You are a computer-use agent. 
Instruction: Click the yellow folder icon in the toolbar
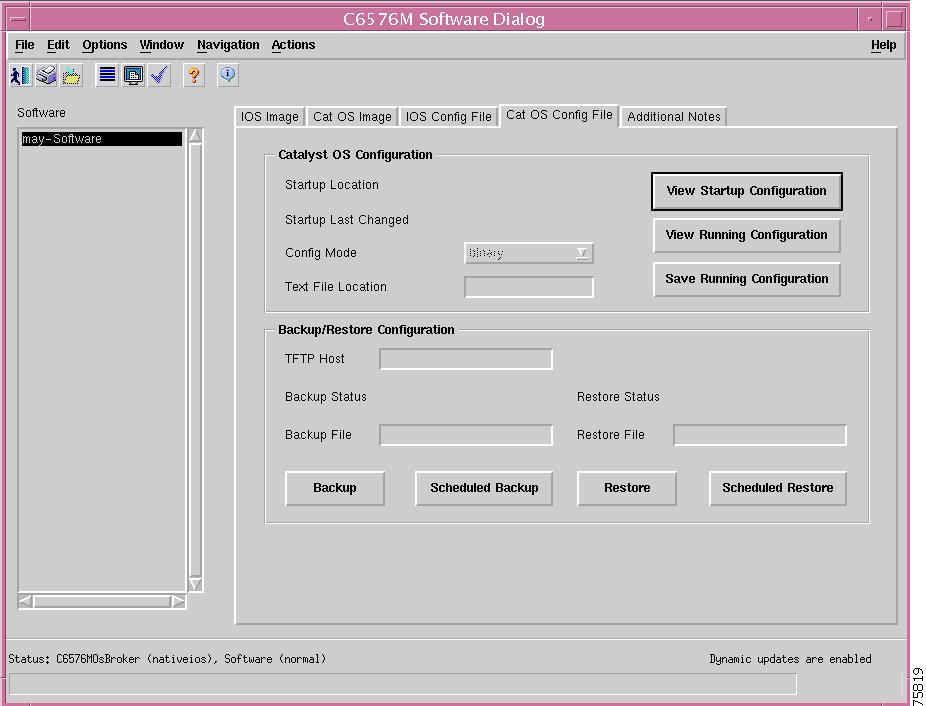tap(71, 76)
